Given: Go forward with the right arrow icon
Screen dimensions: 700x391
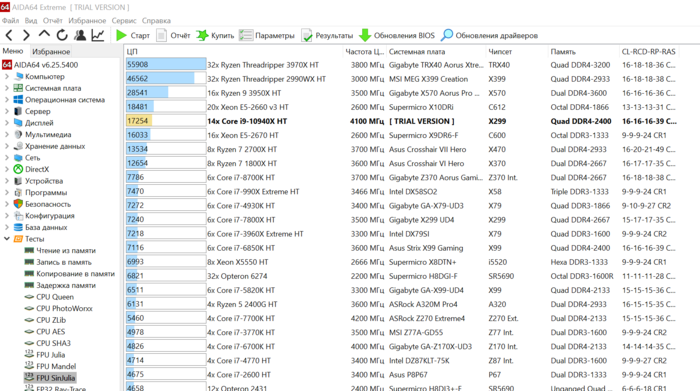Looking at the screenshot, I should coord(26,35).
